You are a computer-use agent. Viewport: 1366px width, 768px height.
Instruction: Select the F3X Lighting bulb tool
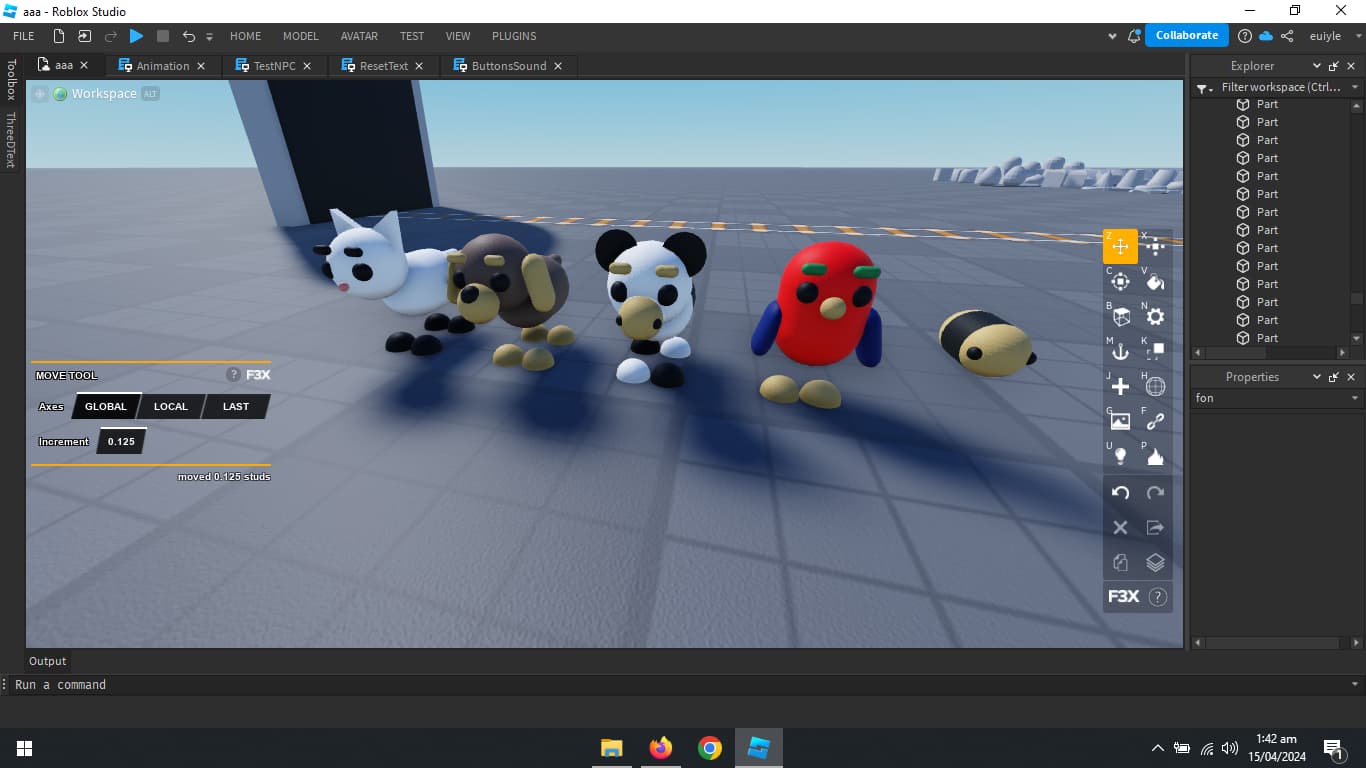(x=1120, y=457)
